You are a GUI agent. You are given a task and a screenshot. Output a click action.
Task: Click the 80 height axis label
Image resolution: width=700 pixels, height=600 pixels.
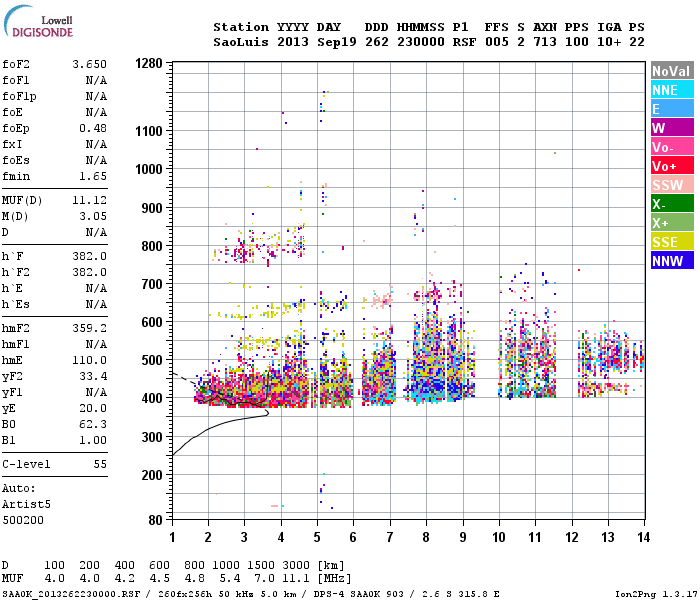[156, 520]
